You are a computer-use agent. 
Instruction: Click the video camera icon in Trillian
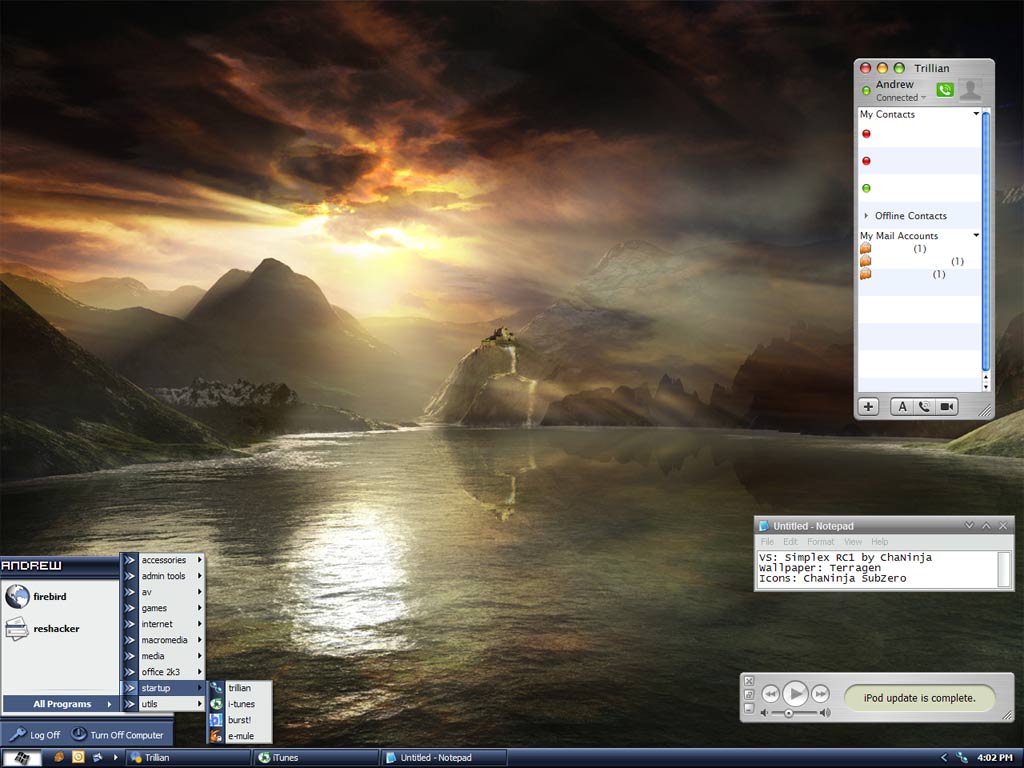[x=946, y=407]
